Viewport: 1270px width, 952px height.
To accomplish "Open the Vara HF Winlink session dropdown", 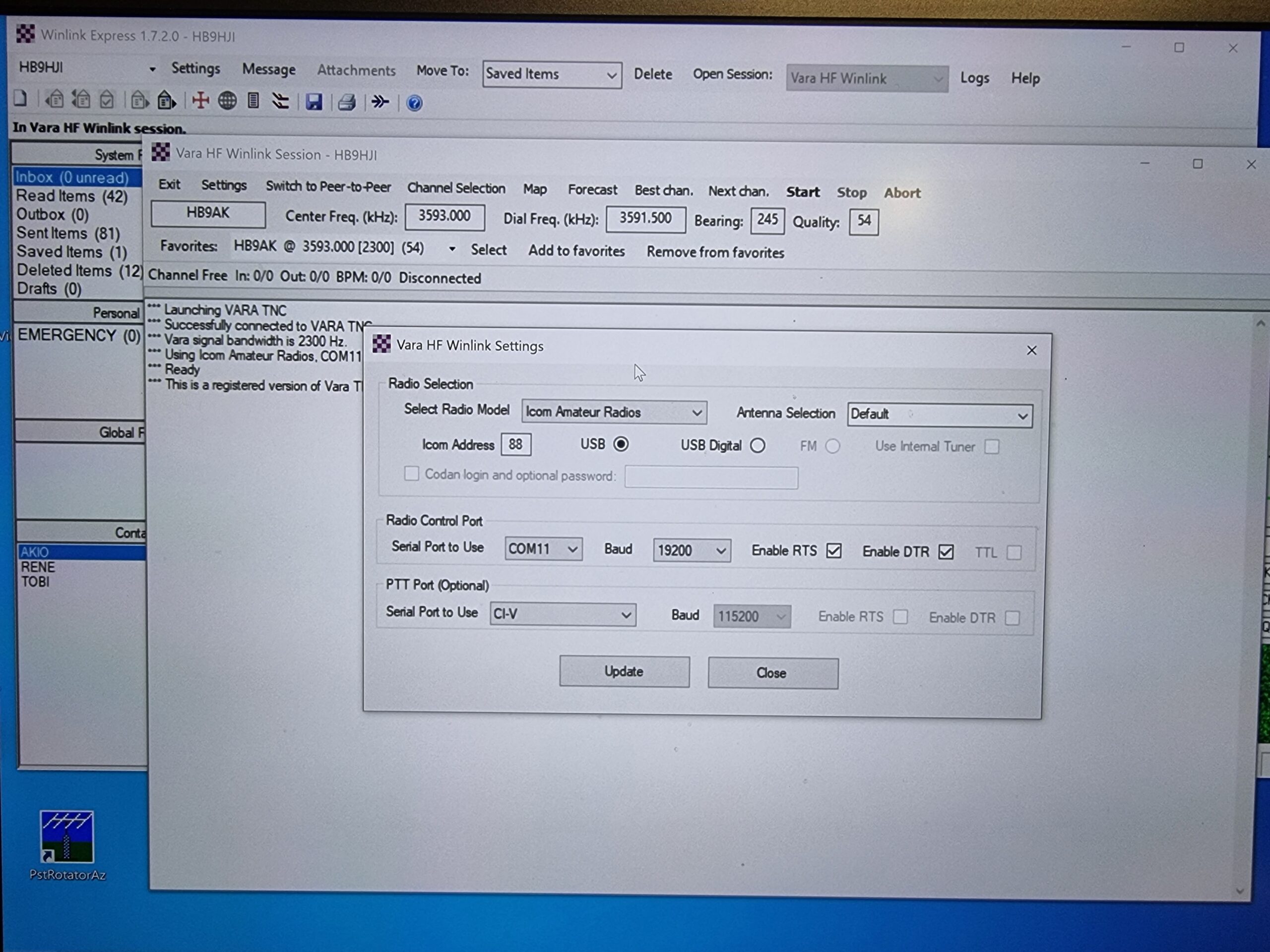I will click(x=866, y=79).
